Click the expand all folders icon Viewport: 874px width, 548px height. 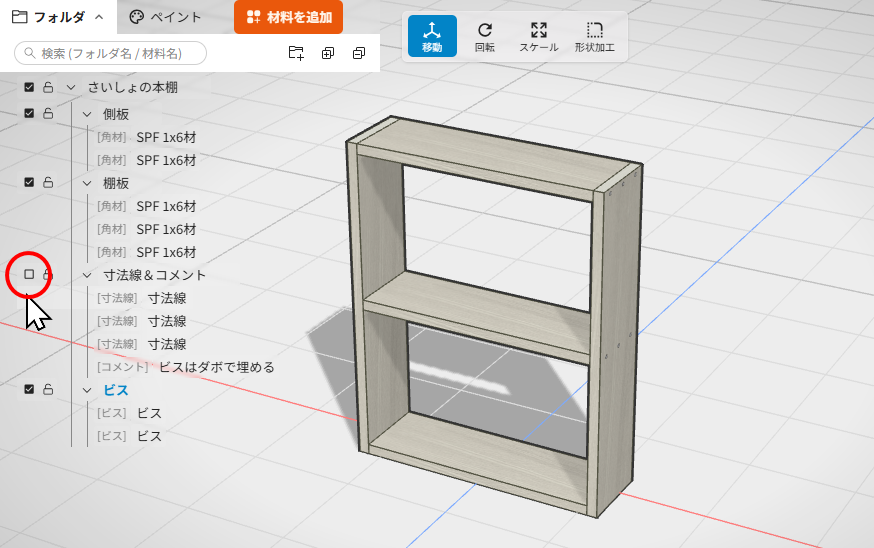pyautogui.click(x=328, y=53)
